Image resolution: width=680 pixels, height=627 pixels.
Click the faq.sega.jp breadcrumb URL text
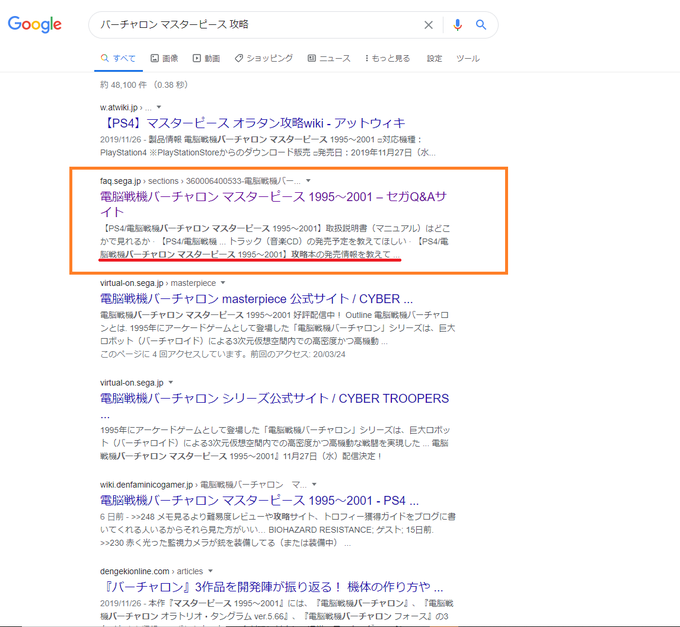click(x=200, y=181)
